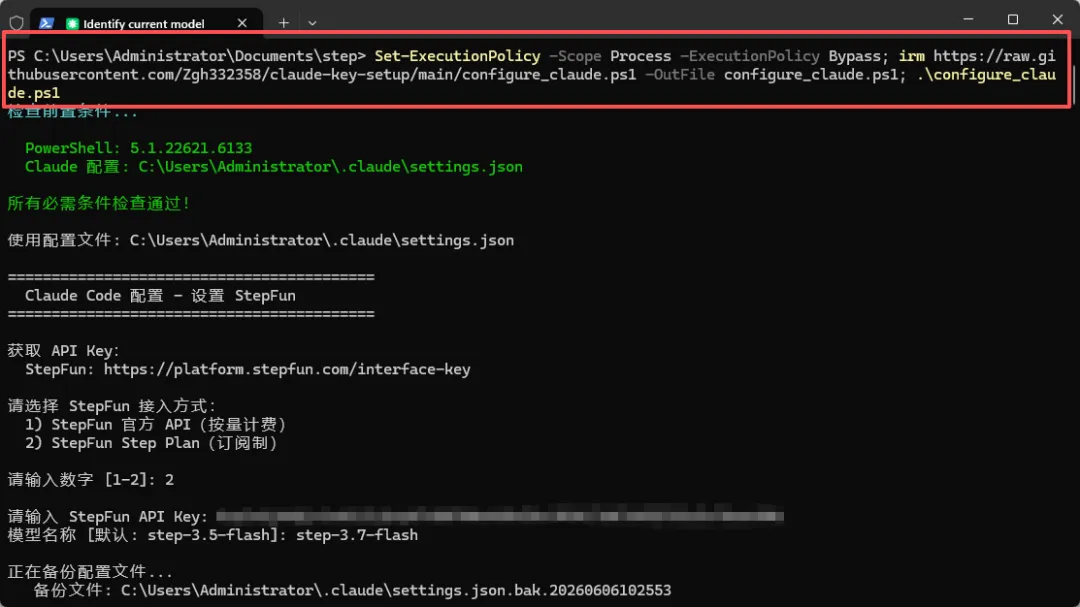The height and width of the screenshot is (607, 1080).
Task: Click the settings.json.bak backup file path
Action: point(396,590)
